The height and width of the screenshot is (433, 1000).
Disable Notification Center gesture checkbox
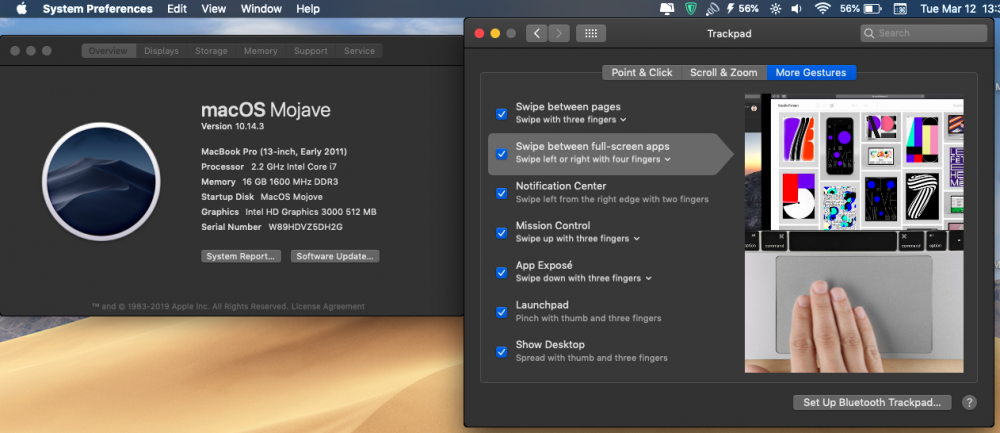501,193
